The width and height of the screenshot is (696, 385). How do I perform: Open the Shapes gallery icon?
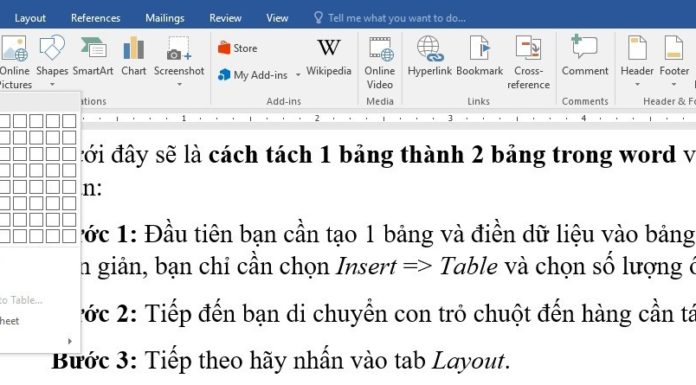click(52, 48)
